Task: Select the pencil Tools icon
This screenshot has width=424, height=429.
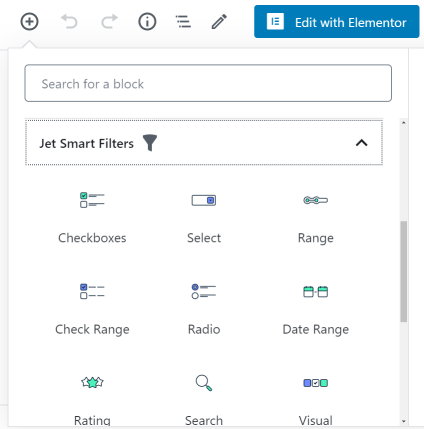Action: pos(219,22)
